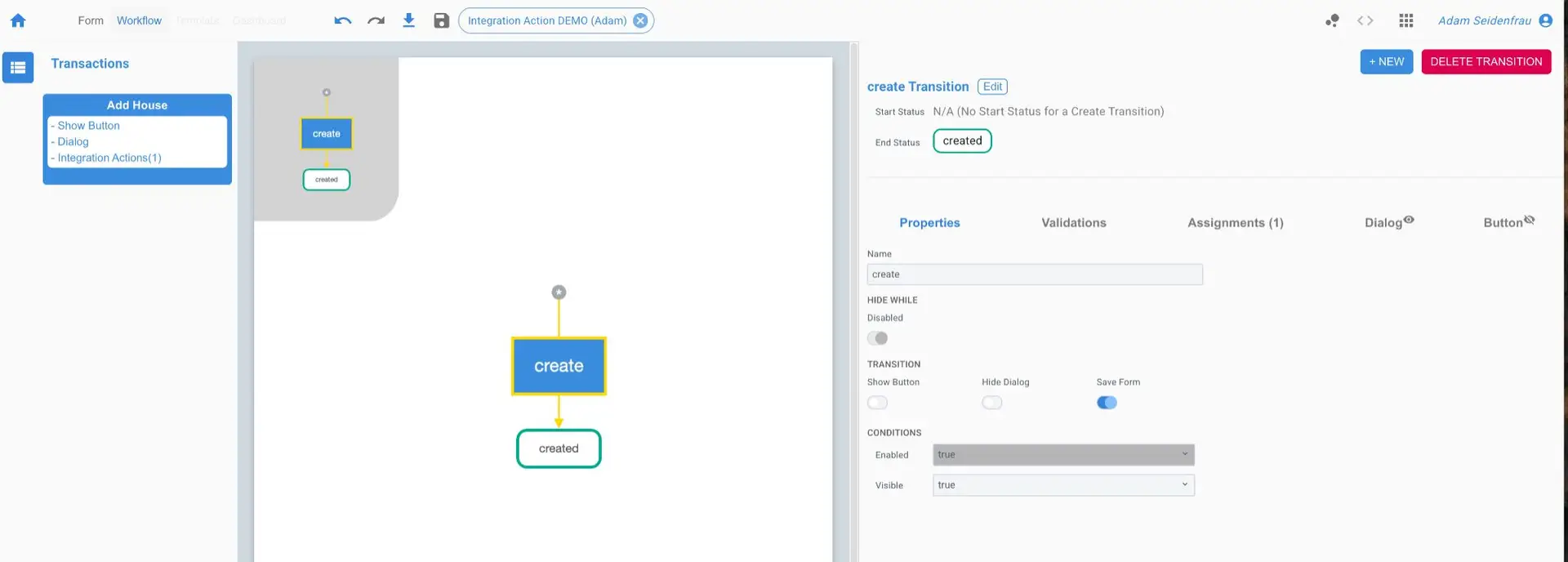The height and width of the screenshot is (562, 1568).
Task: Click the minimap created status node
Action: [327, 180]
